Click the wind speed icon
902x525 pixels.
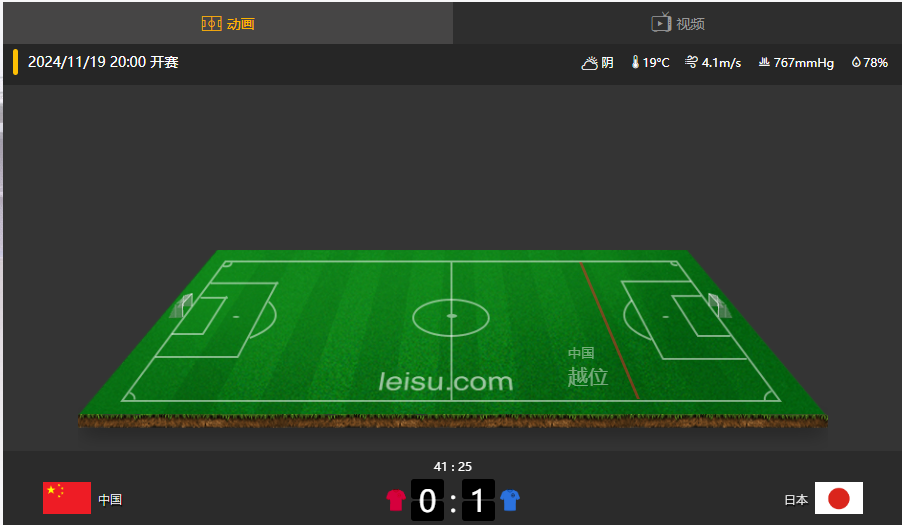[x=691, y=62]
